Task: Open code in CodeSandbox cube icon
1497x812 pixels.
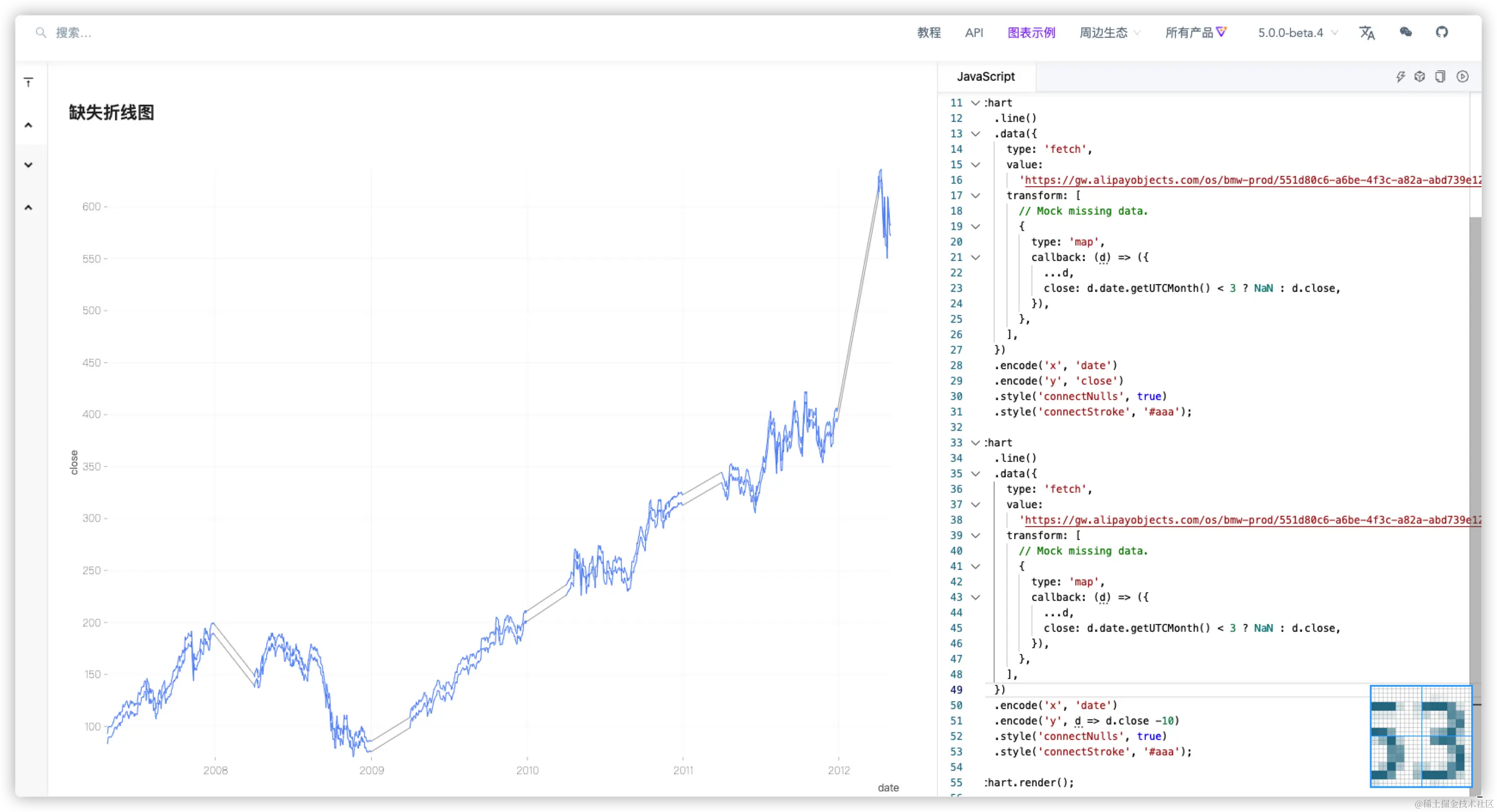Action: [x=1420, y=77]
